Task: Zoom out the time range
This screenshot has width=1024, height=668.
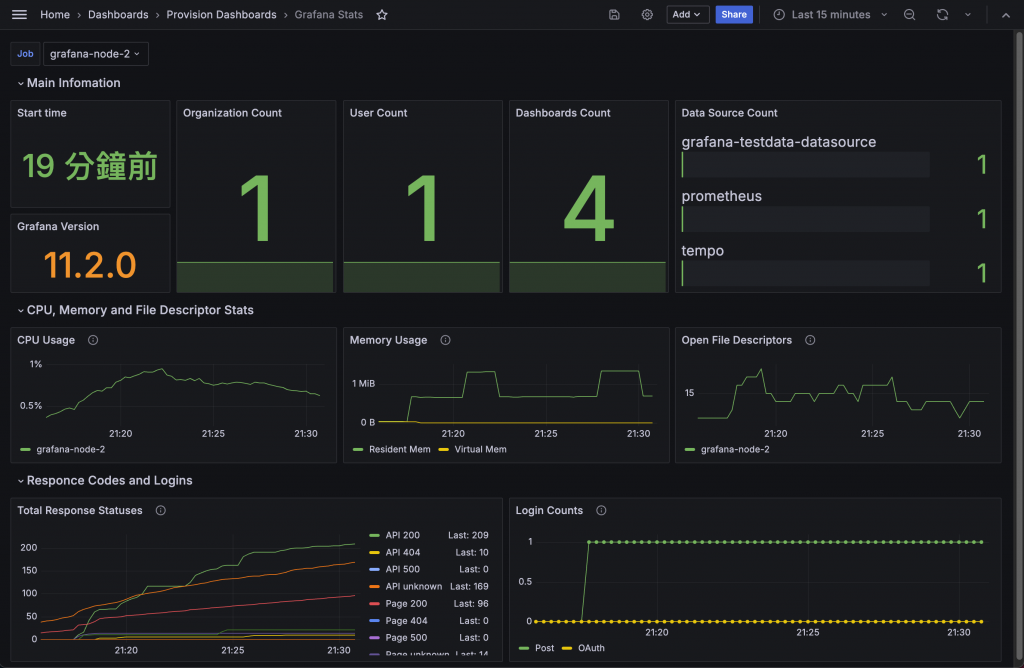Action: pos(909,14)
